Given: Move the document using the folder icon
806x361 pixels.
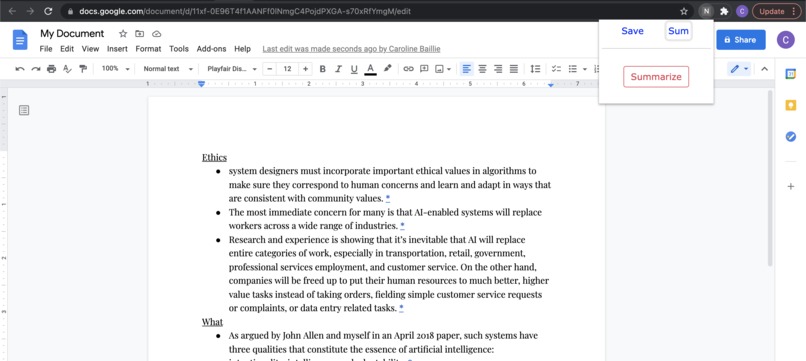Looking at the screenshot, I should pyautogui.click(x=139, y=34).
